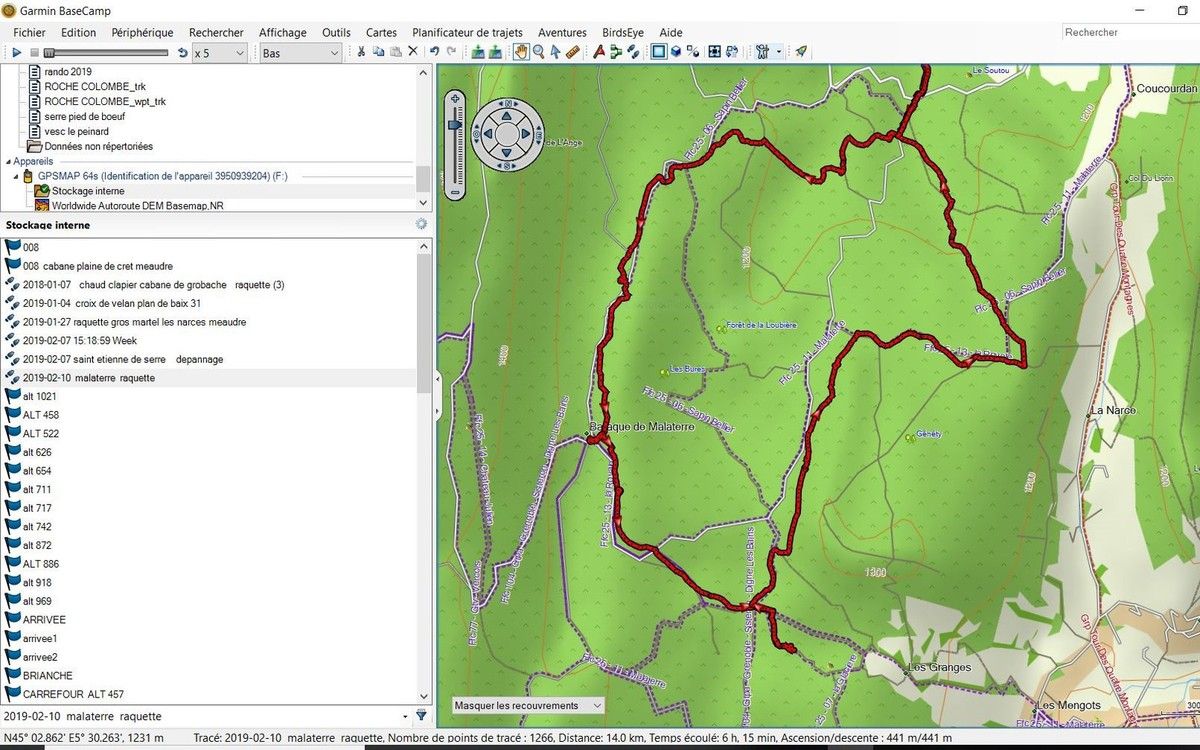Open the Affichage menu
This screenshot has width=1200, height=750.
click(283, 32)
